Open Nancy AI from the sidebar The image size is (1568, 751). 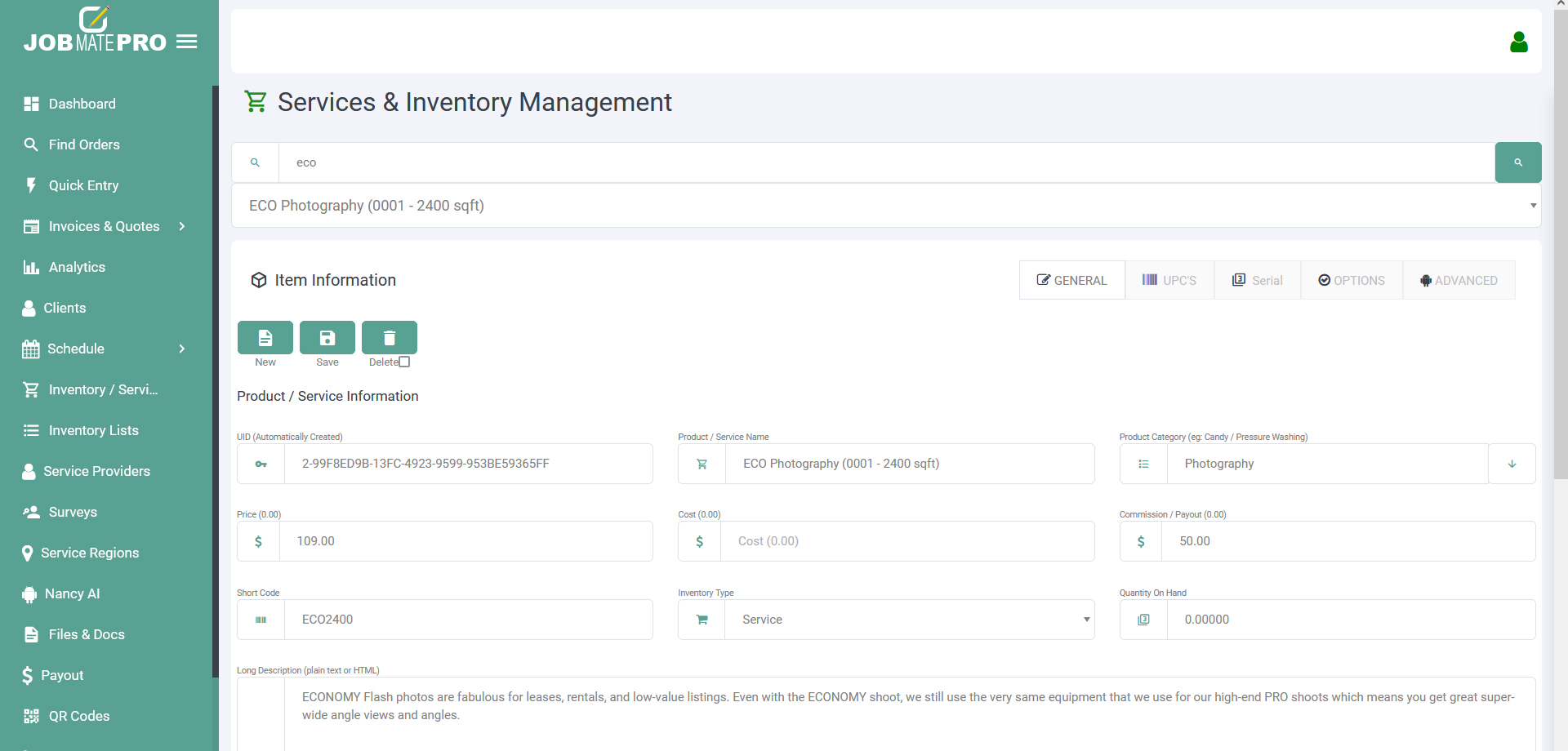[72, 593]
